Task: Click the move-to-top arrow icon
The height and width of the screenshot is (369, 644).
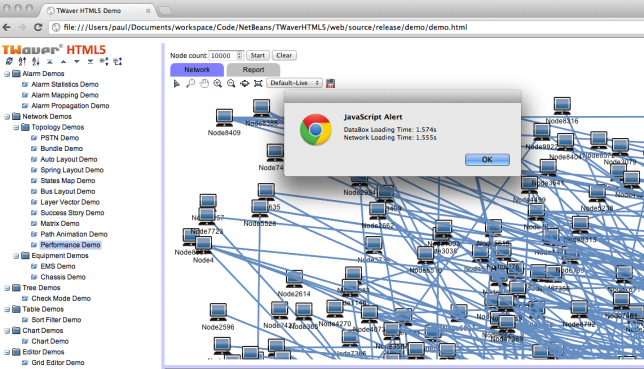Action: pyautogui.click(x=50, y=62)
